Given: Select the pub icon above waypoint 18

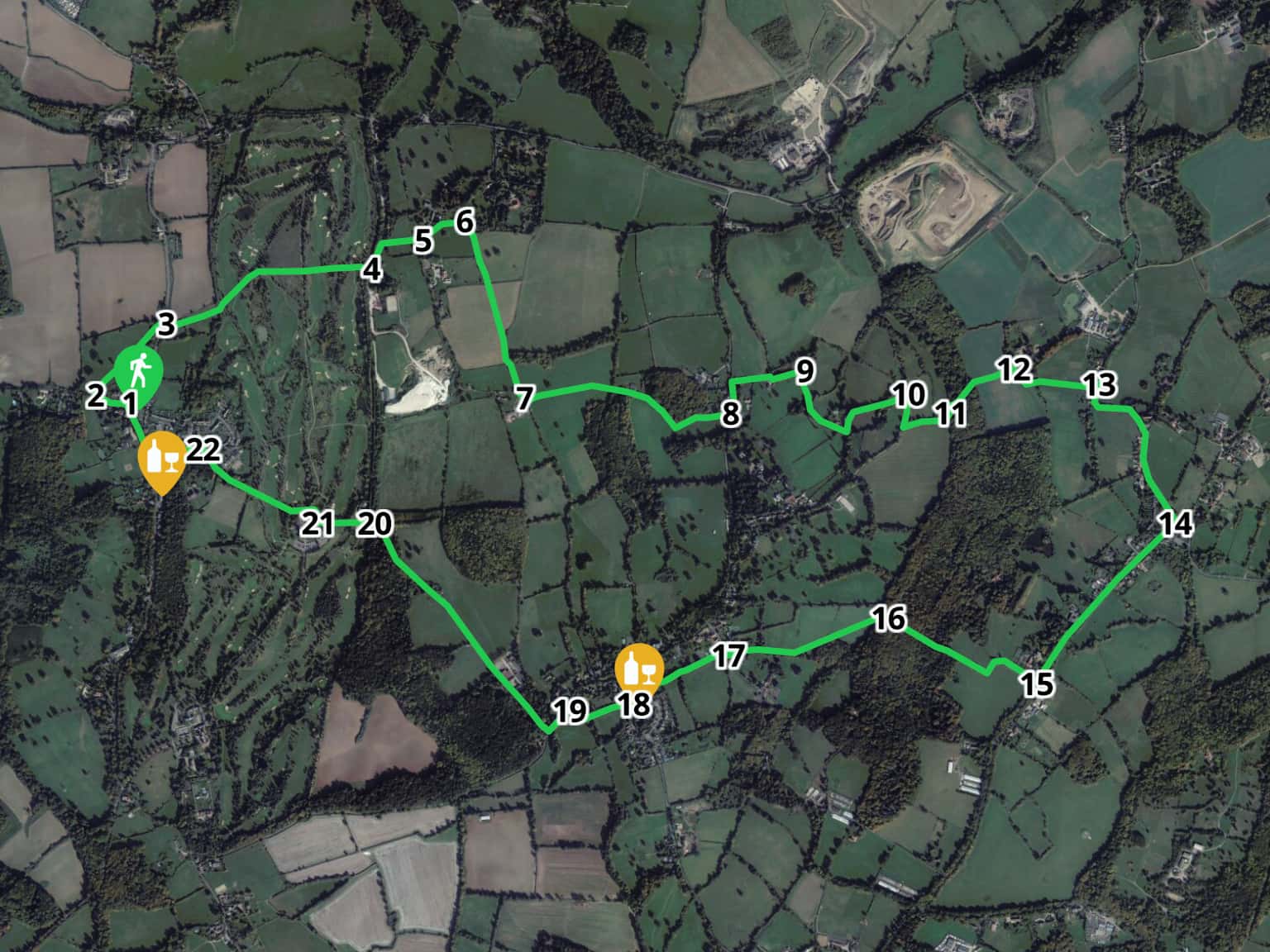Looking at the screenshot, I should point(640,669).
